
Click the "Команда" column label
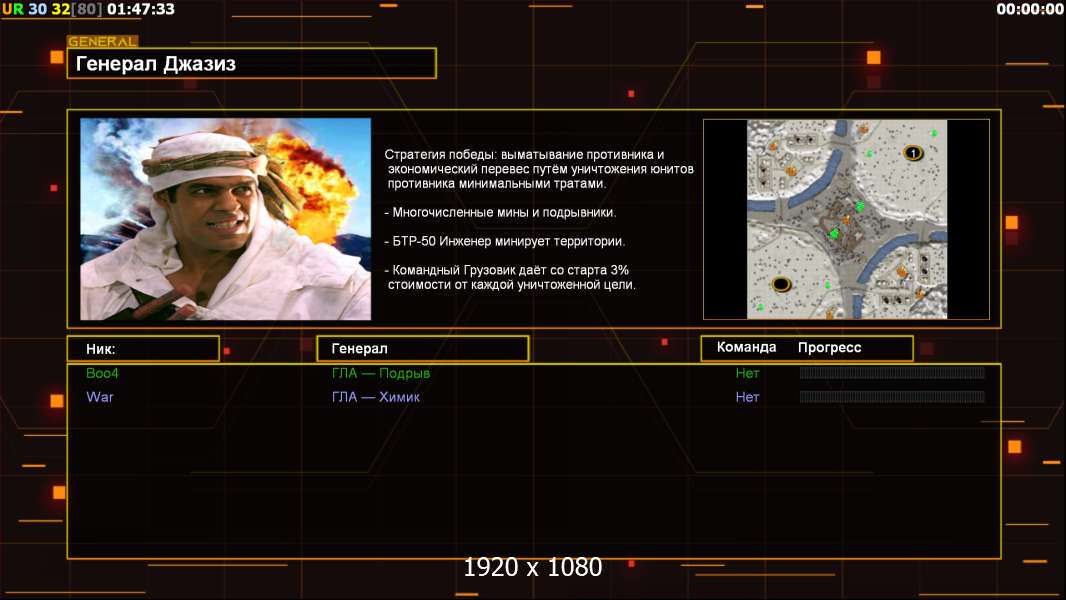click(x=746, y=347)
